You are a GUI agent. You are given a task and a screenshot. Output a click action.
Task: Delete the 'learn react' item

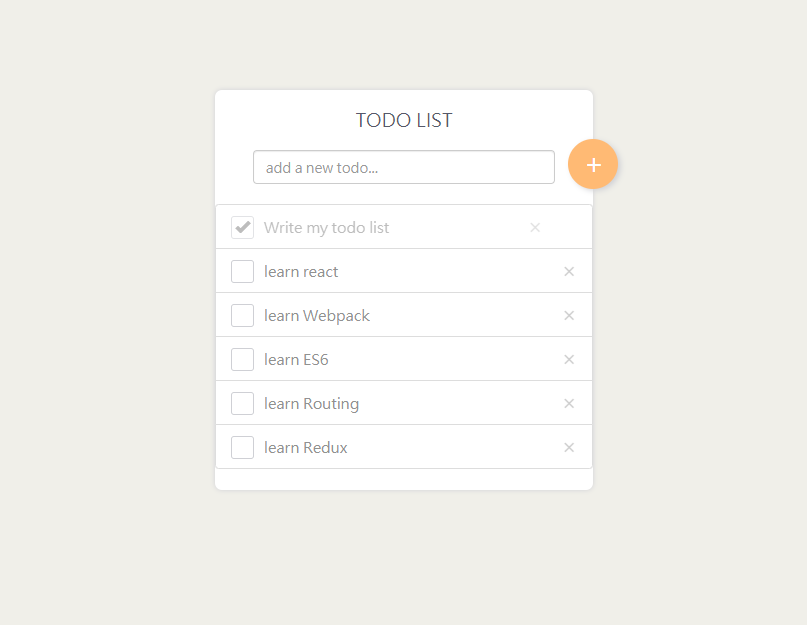(569, 271)
